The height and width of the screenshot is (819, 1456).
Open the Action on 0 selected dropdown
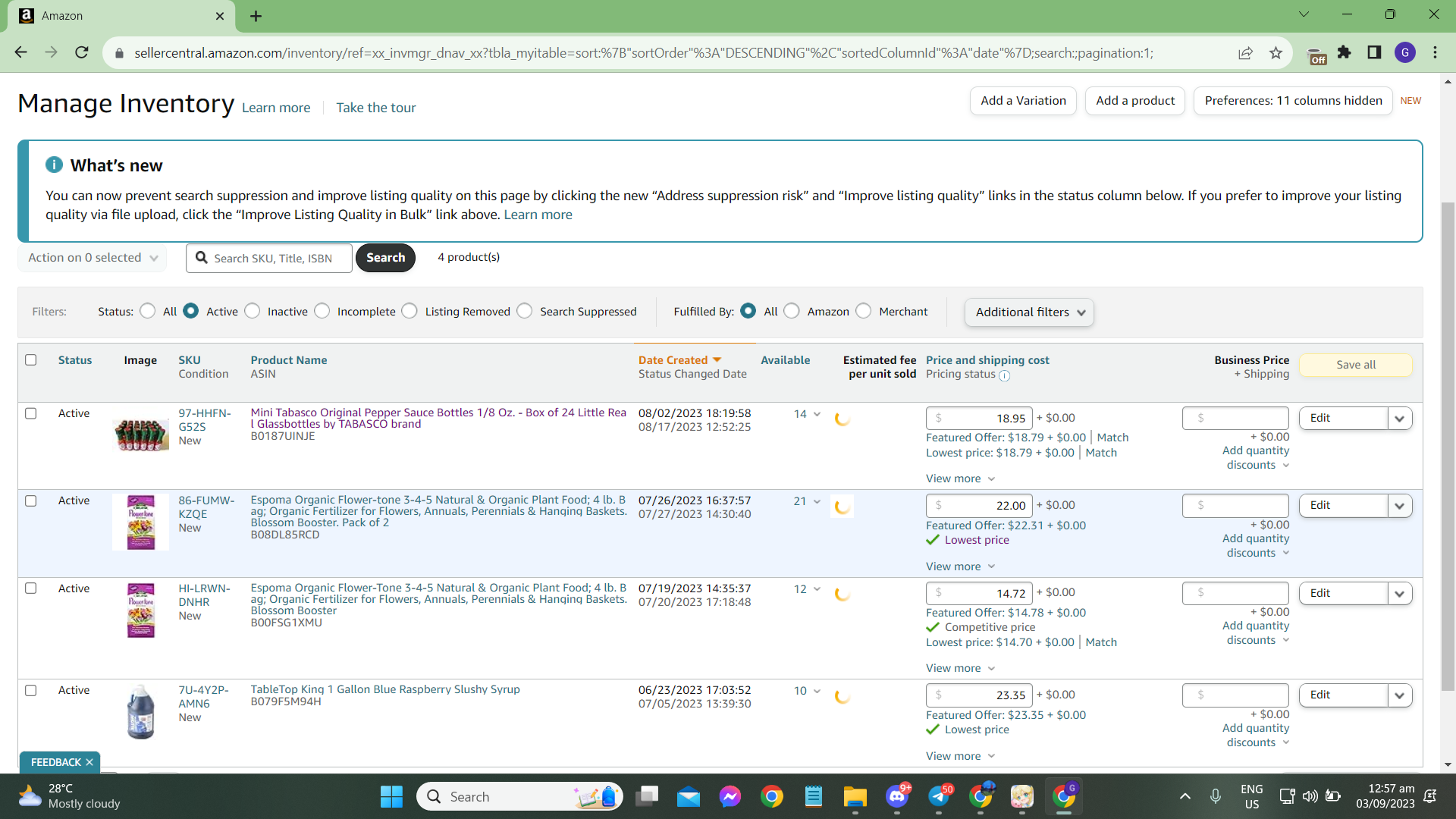tap(93, 258)
